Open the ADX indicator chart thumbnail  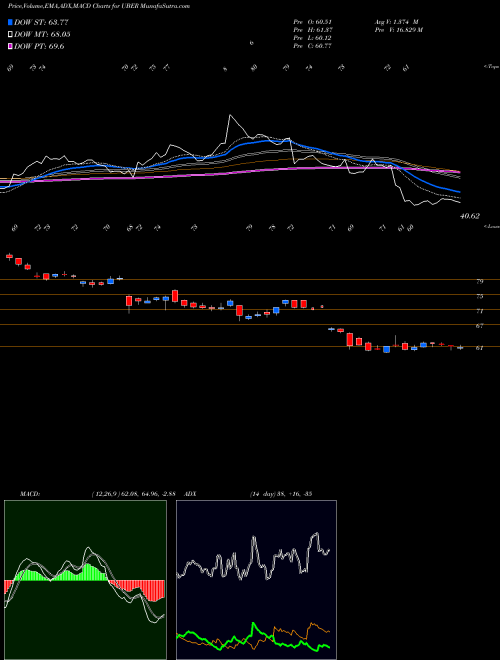point(256,580)
